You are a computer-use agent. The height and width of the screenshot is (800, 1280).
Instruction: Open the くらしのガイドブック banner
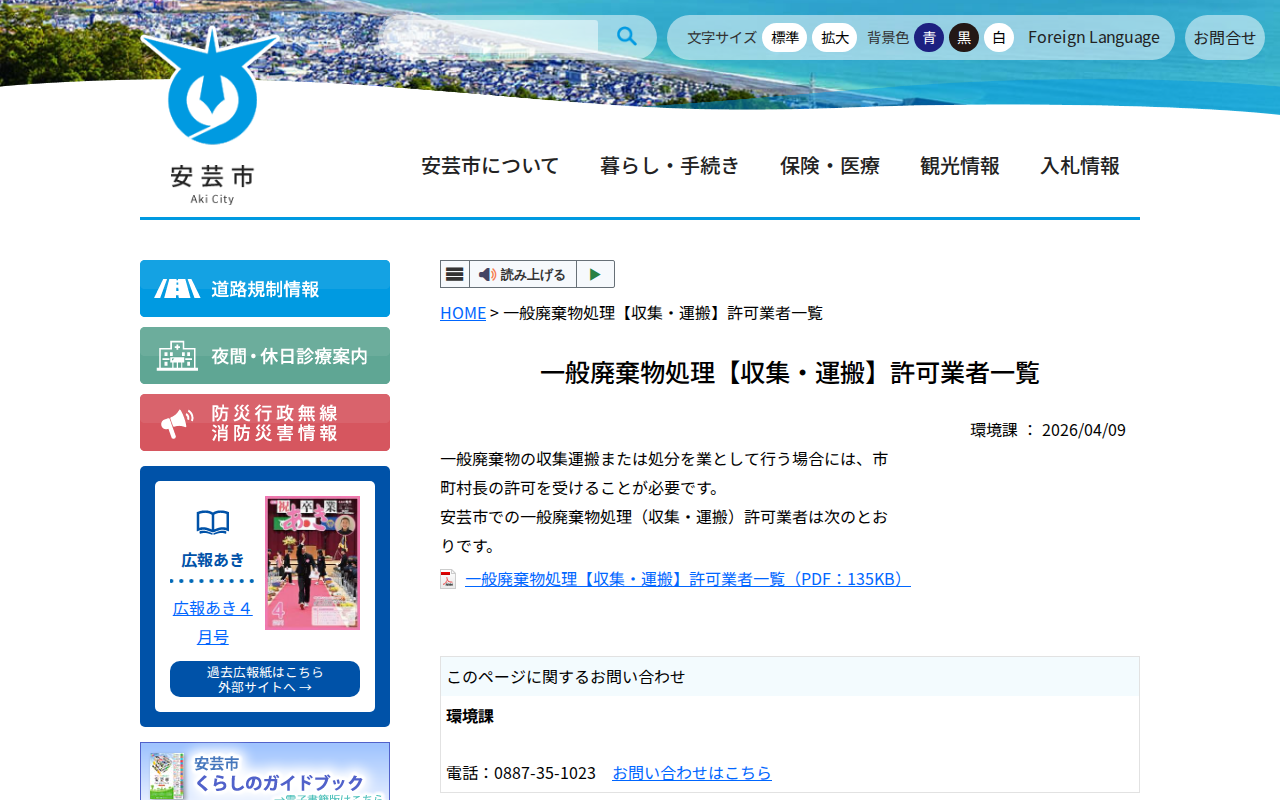pos(265,771)
